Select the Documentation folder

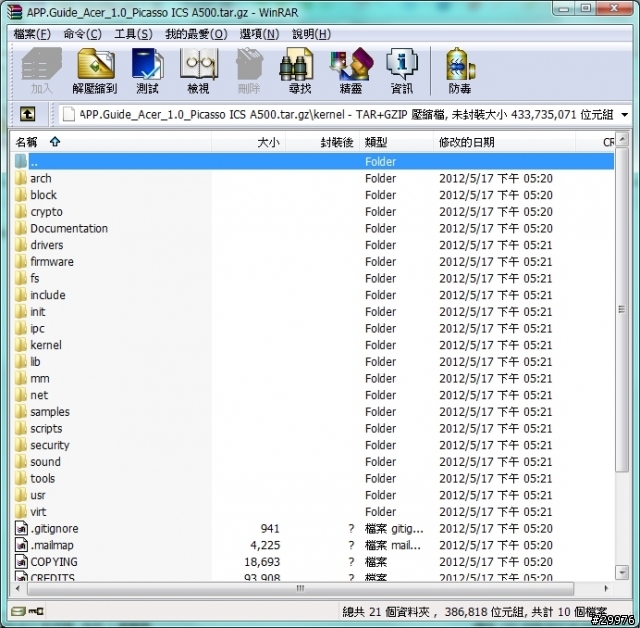pos(69,229)
